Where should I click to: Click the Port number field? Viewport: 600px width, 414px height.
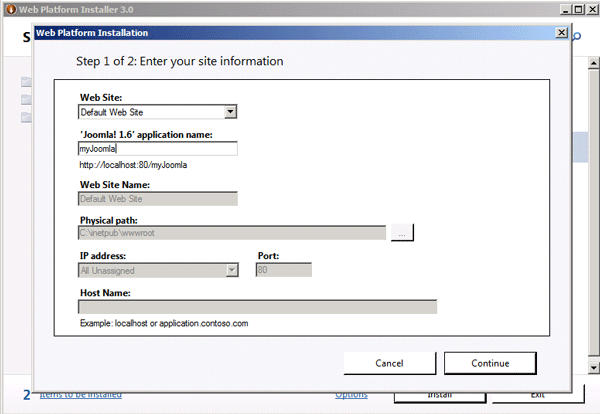[284, 269]
